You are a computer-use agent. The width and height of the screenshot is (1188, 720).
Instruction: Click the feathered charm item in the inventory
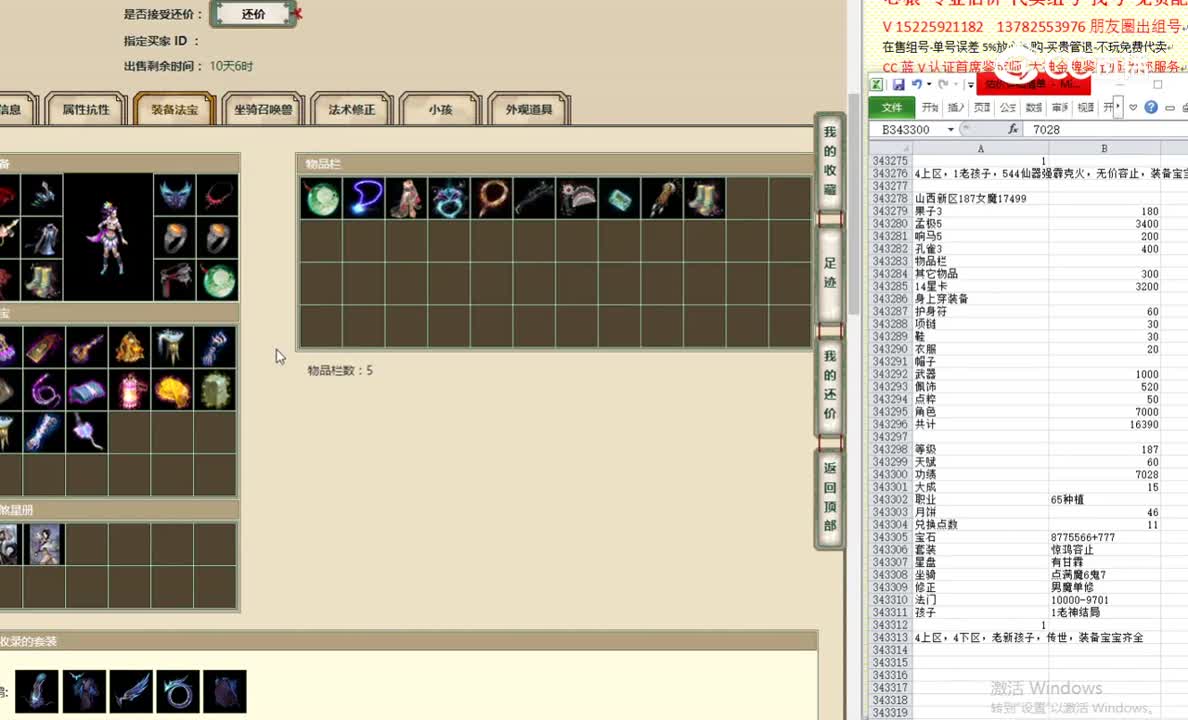tap(661, 199)
